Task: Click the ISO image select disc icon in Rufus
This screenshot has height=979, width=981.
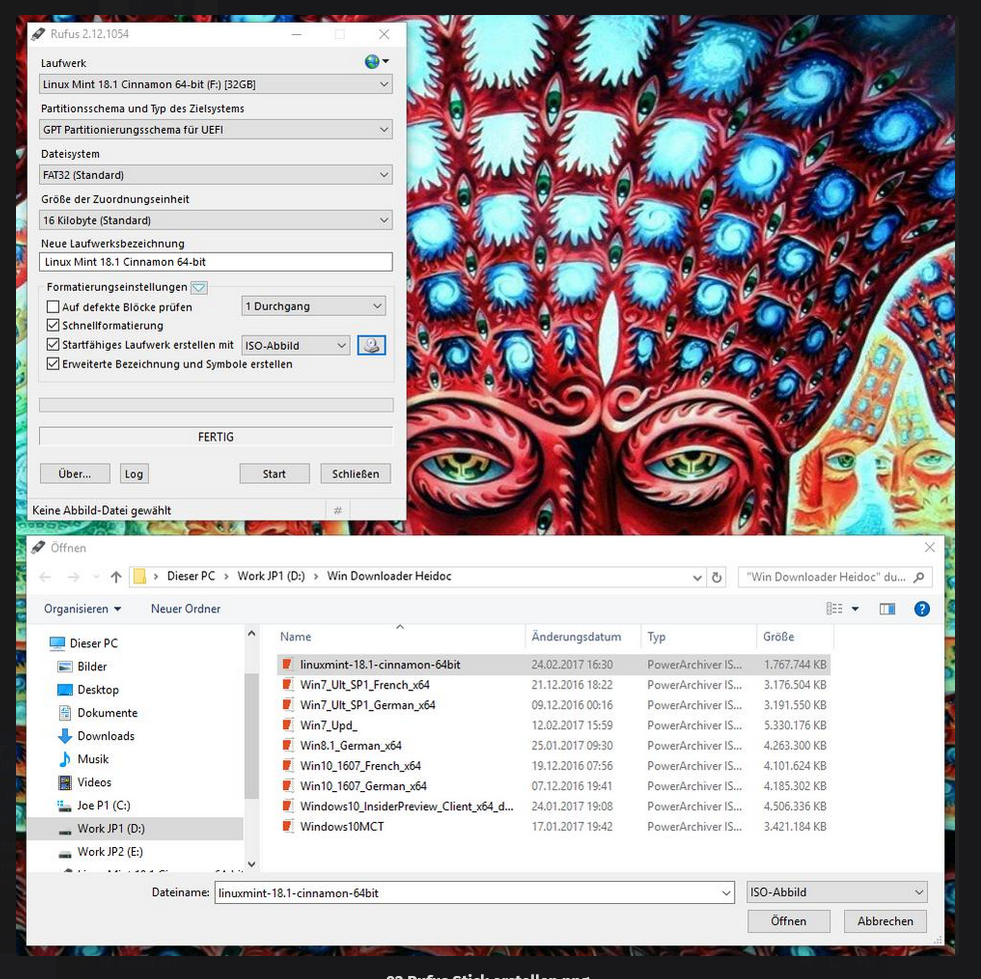Action: [372, 345]
